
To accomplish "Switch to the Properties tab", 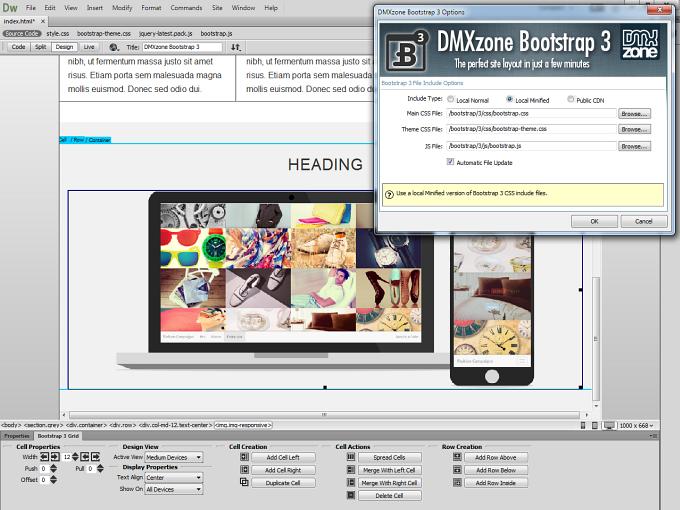I will pyautogui.click(x=17, y=436).
